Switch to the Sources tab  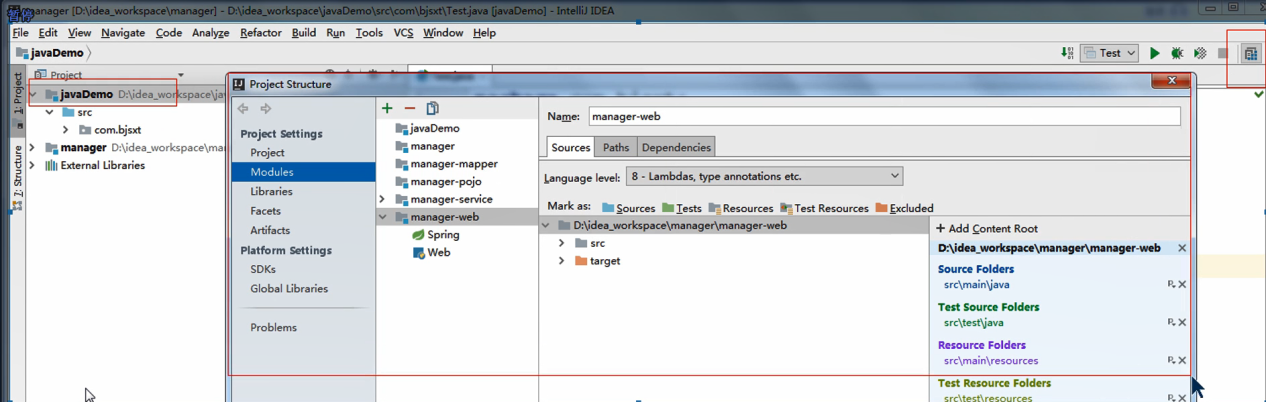tap(571, 147)
